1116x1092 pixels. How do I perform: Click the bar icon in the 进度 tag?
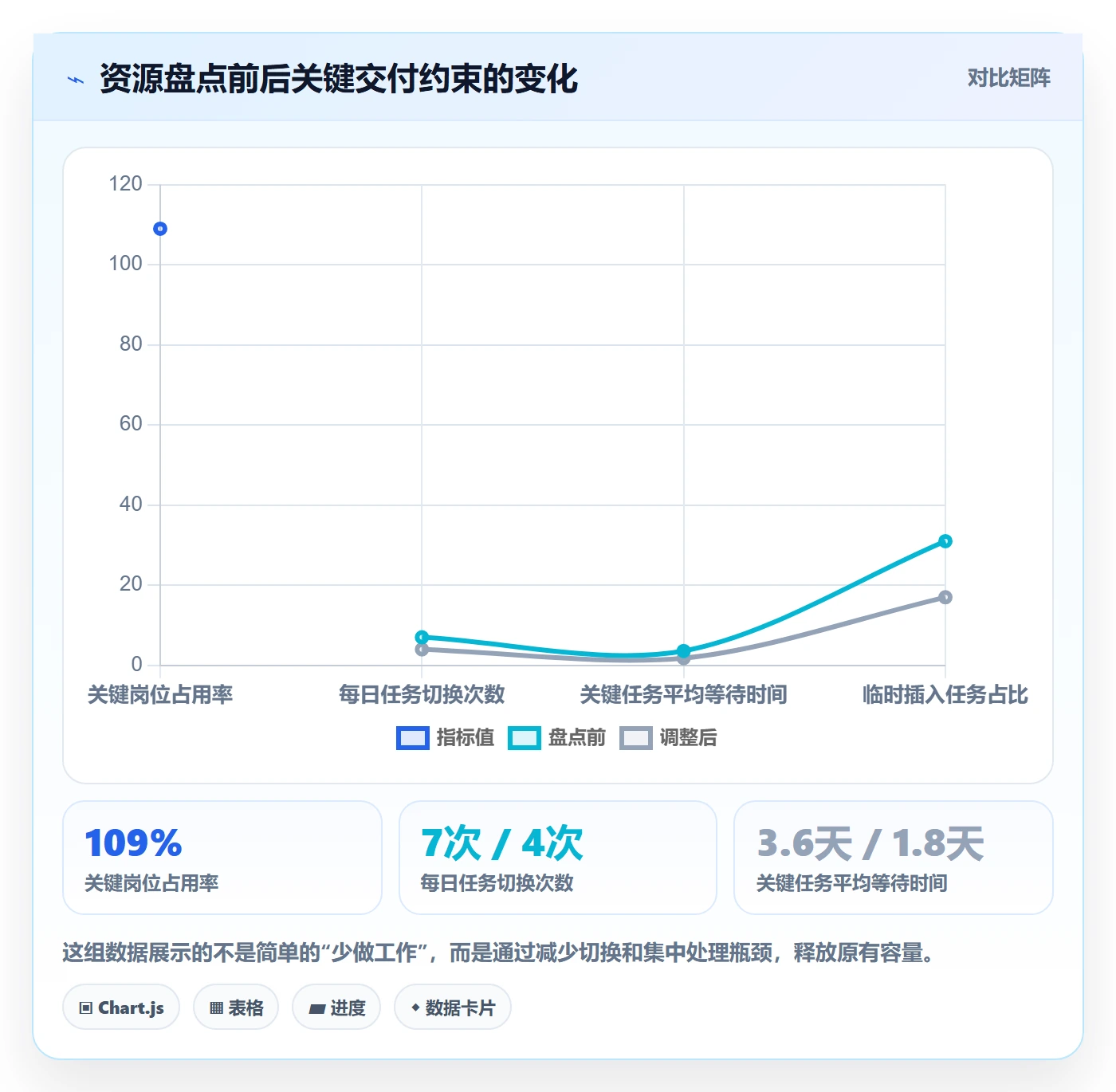[317, 1009]
